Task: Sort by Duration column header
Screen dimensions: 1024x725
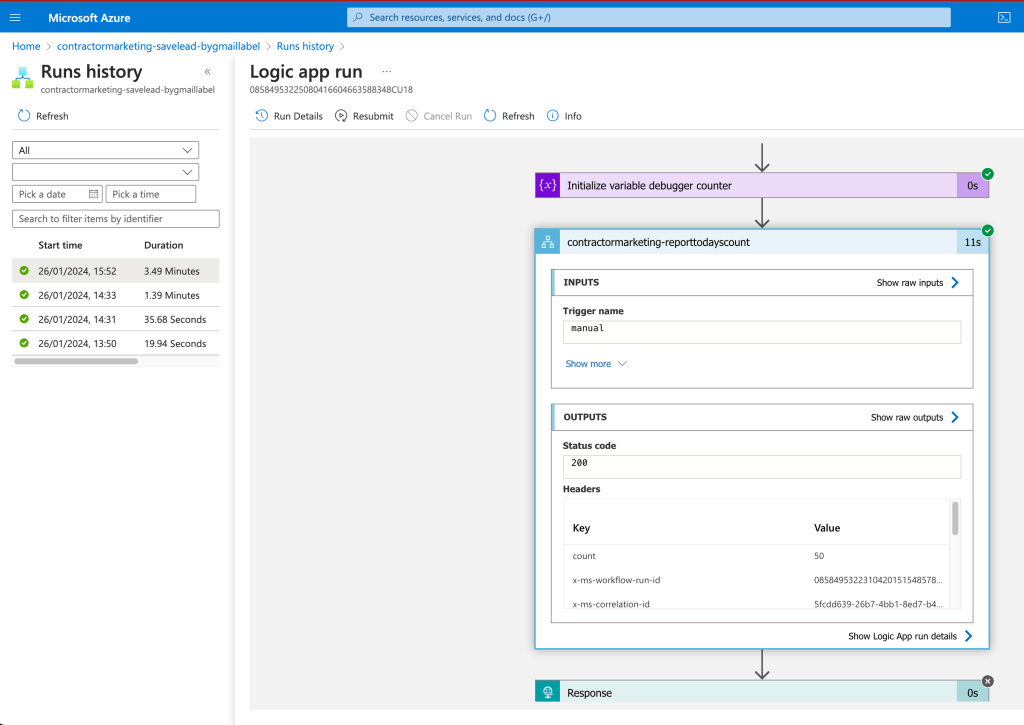Action: point(163,245)
